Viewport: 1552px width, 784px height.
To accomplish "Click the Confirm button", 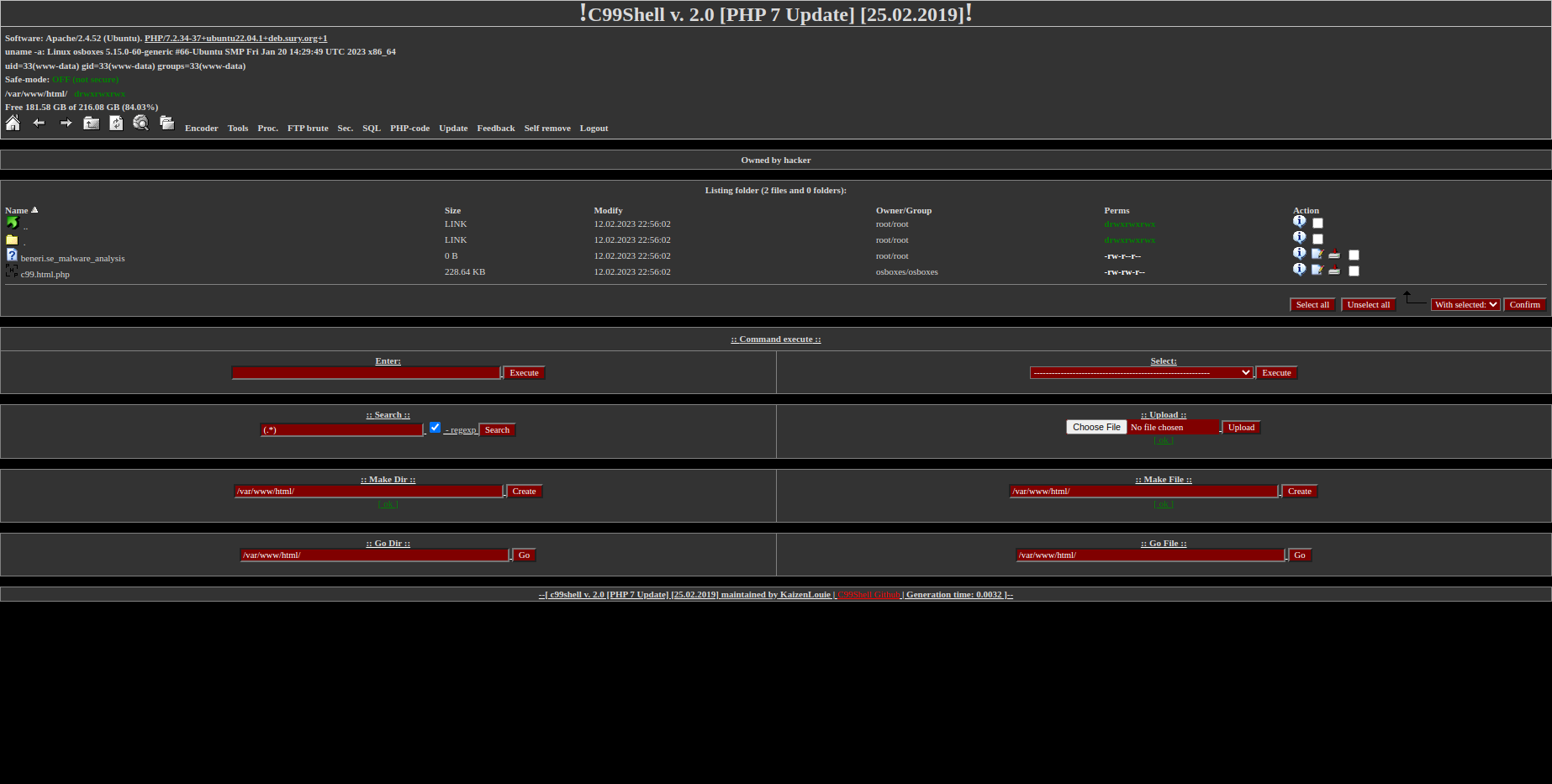I will click(x=1525, y=305).
